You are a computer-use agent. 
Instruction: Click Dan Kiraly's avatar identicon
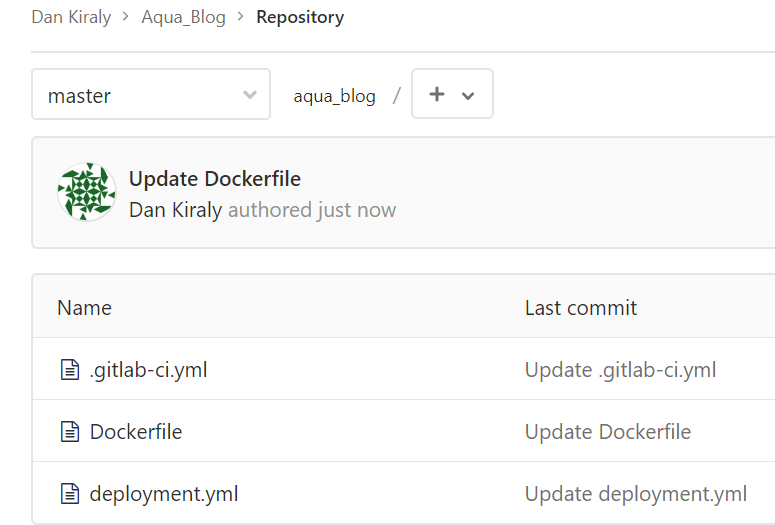[x=87, y=192]
